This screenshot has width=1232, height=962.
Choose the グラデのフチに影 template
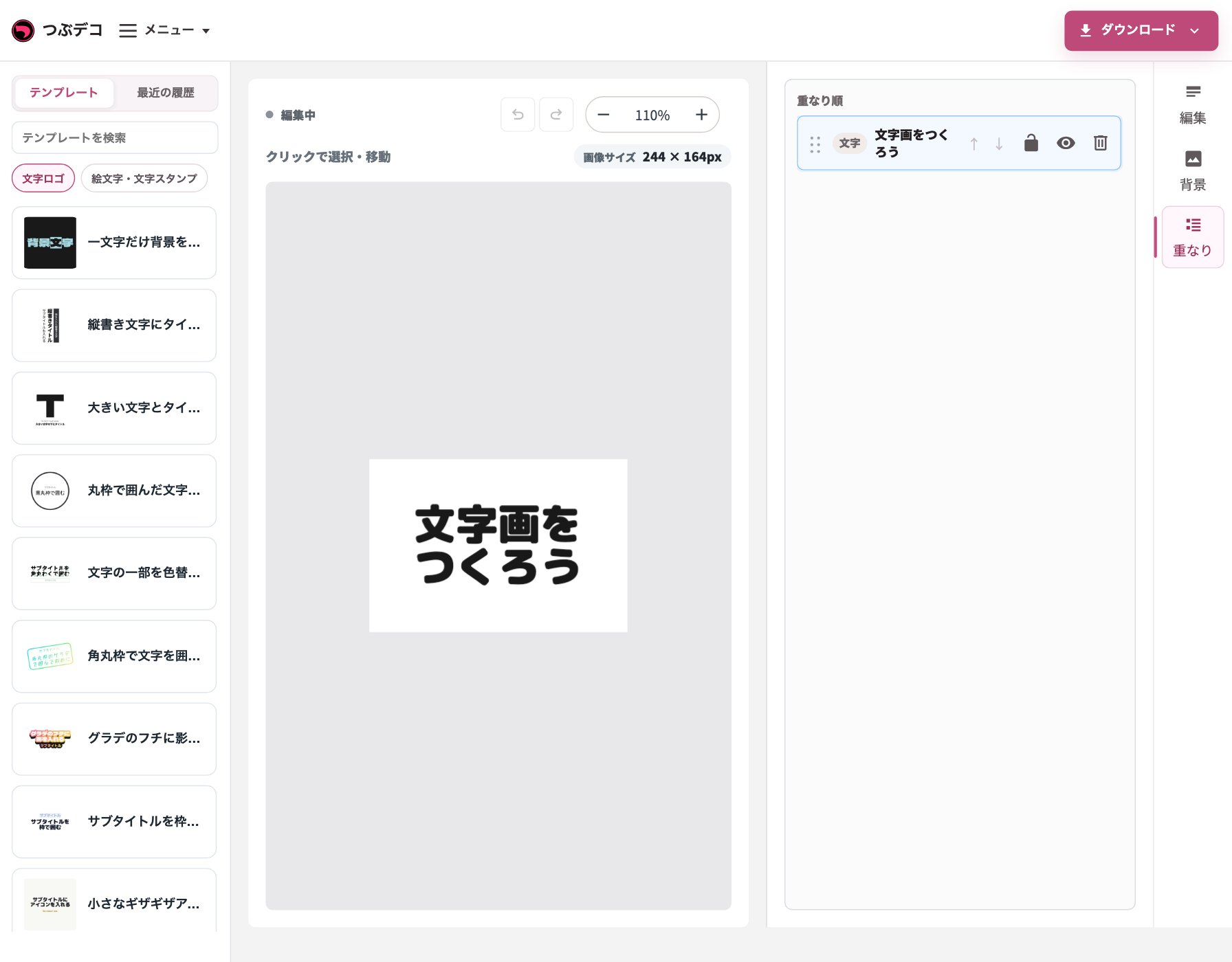(114, 739)
